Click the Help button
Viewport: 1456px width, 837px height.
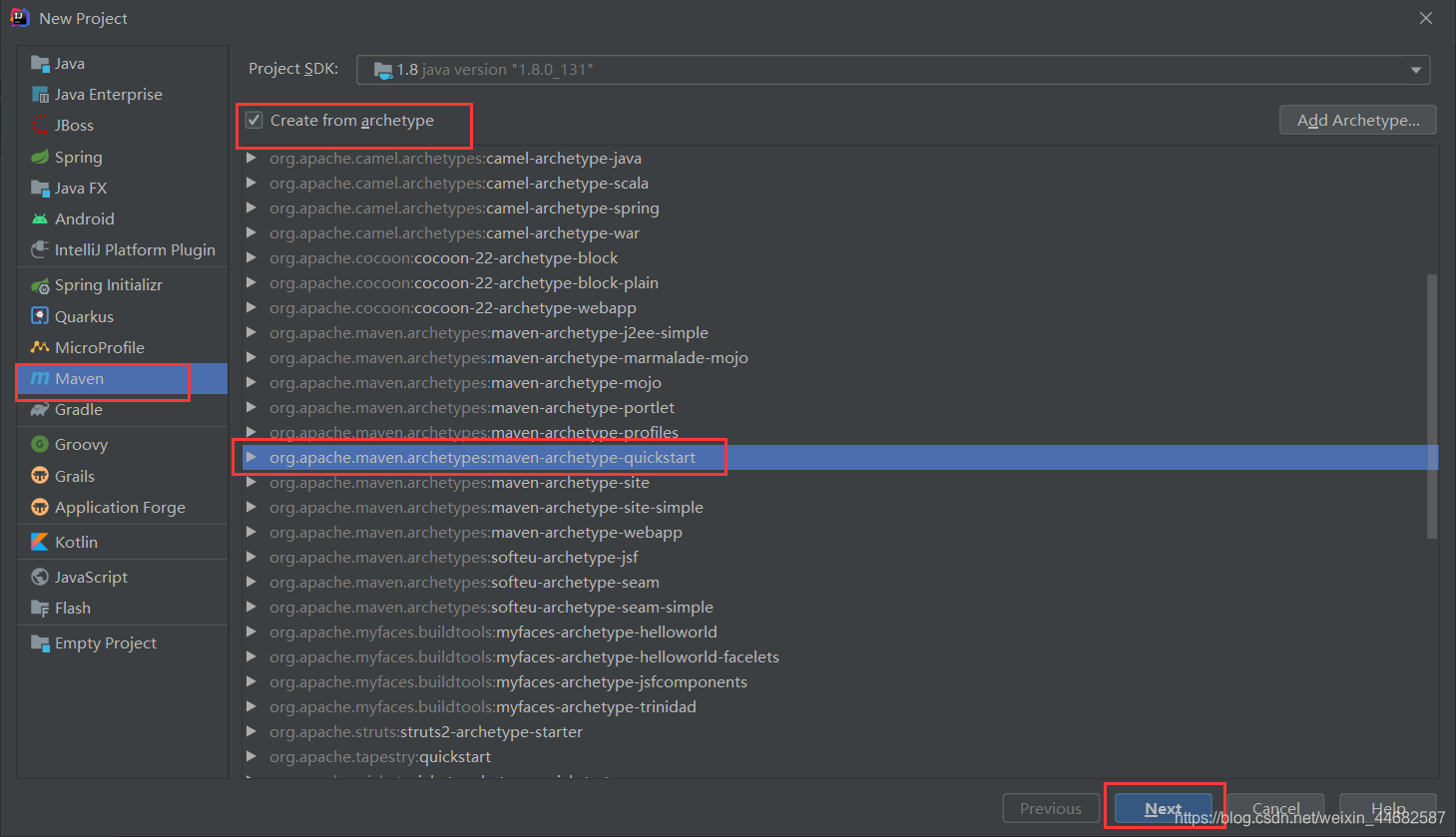coord(1387,808)
